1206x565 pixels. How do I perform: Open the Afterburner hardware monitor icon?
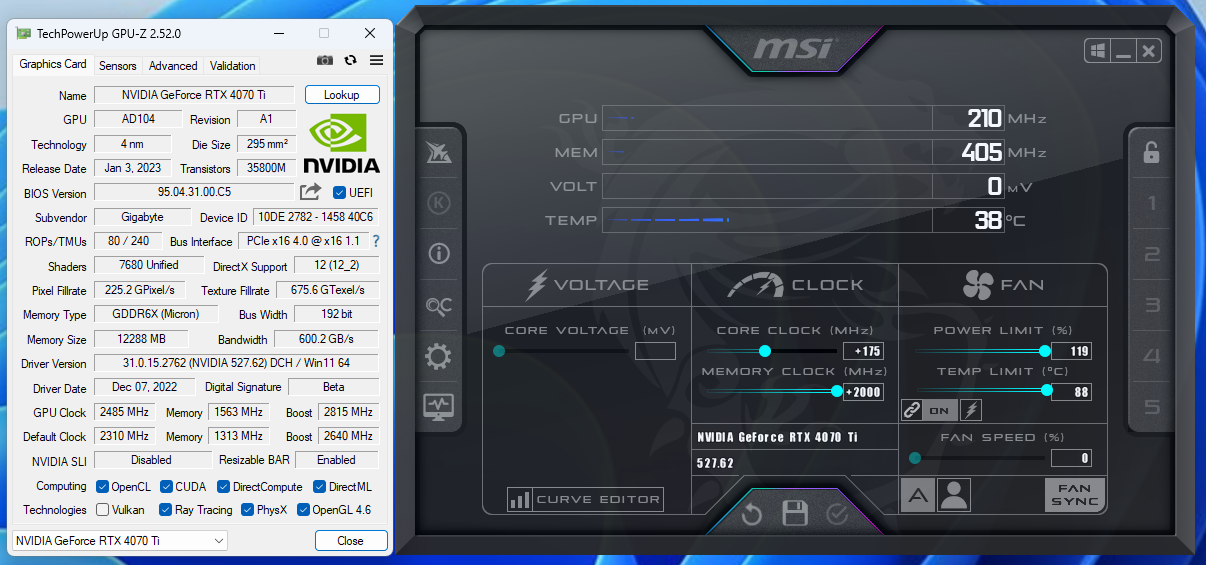438,407
